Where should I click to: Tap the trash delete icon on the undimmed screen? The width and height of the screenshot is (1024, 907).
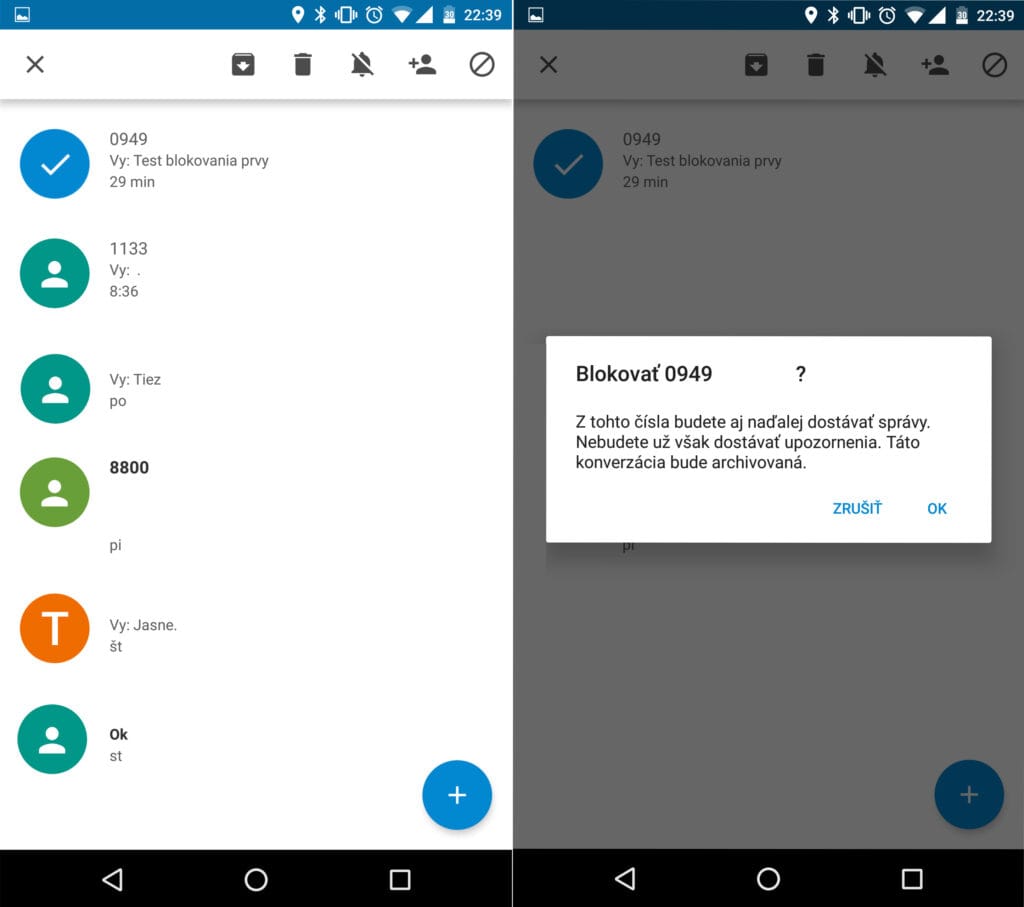303,65
